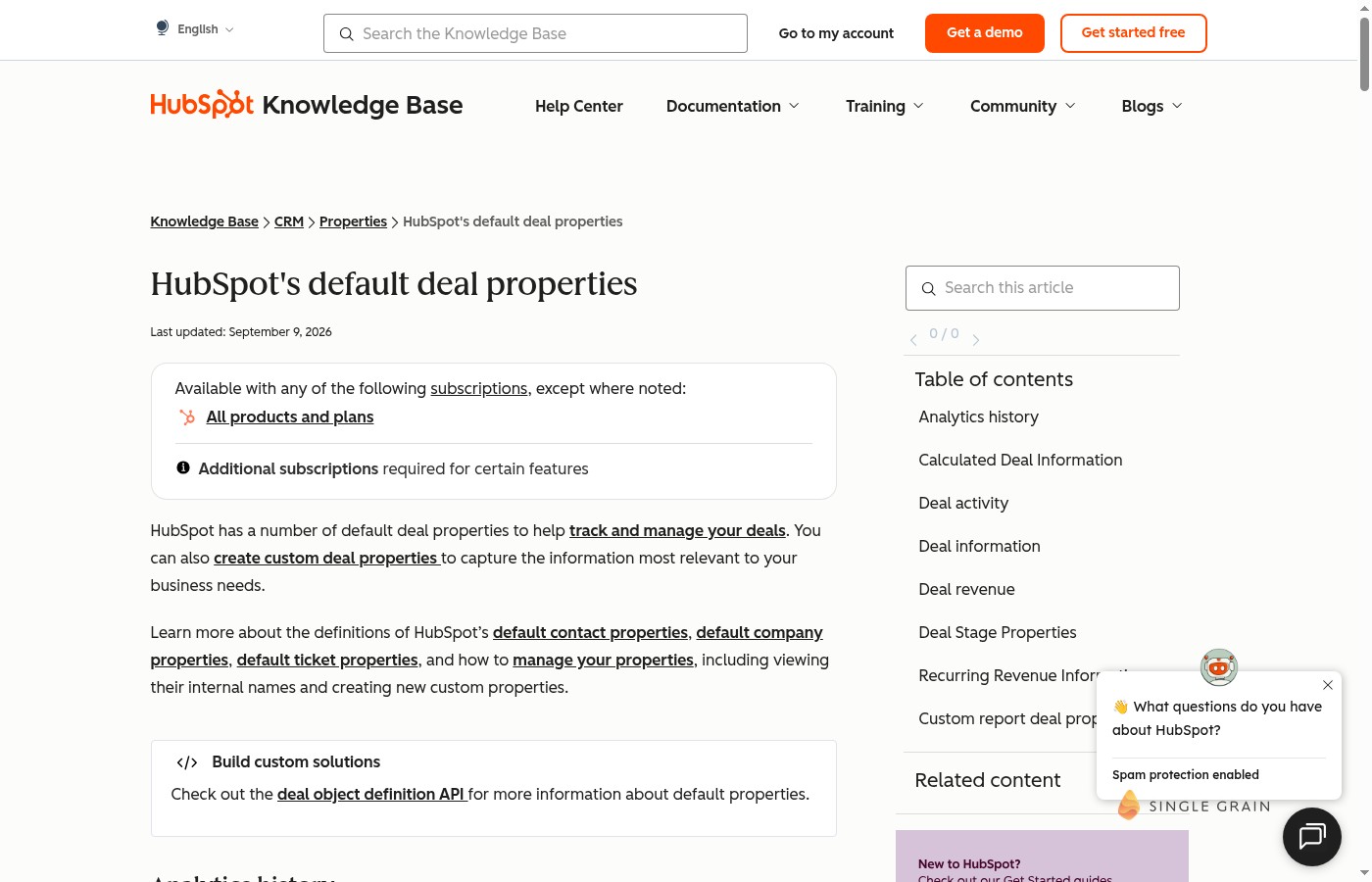The image size is (1372, 882).
Task: Jump to Analytics history section
Action: (x=978, y=416)
